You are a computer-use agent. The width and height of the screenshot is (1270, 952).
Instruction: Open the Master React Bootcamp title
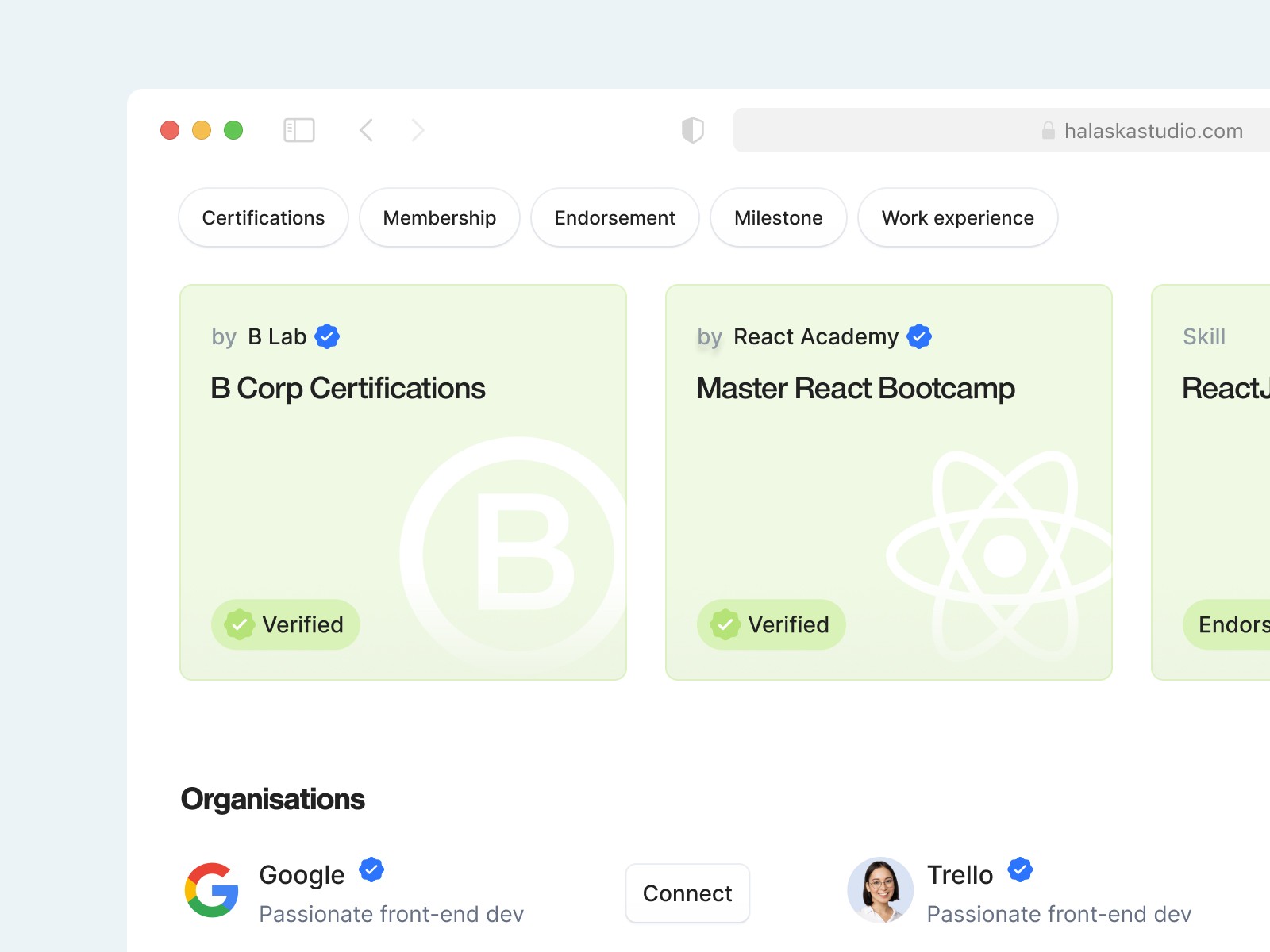click(x=856, y=389)
